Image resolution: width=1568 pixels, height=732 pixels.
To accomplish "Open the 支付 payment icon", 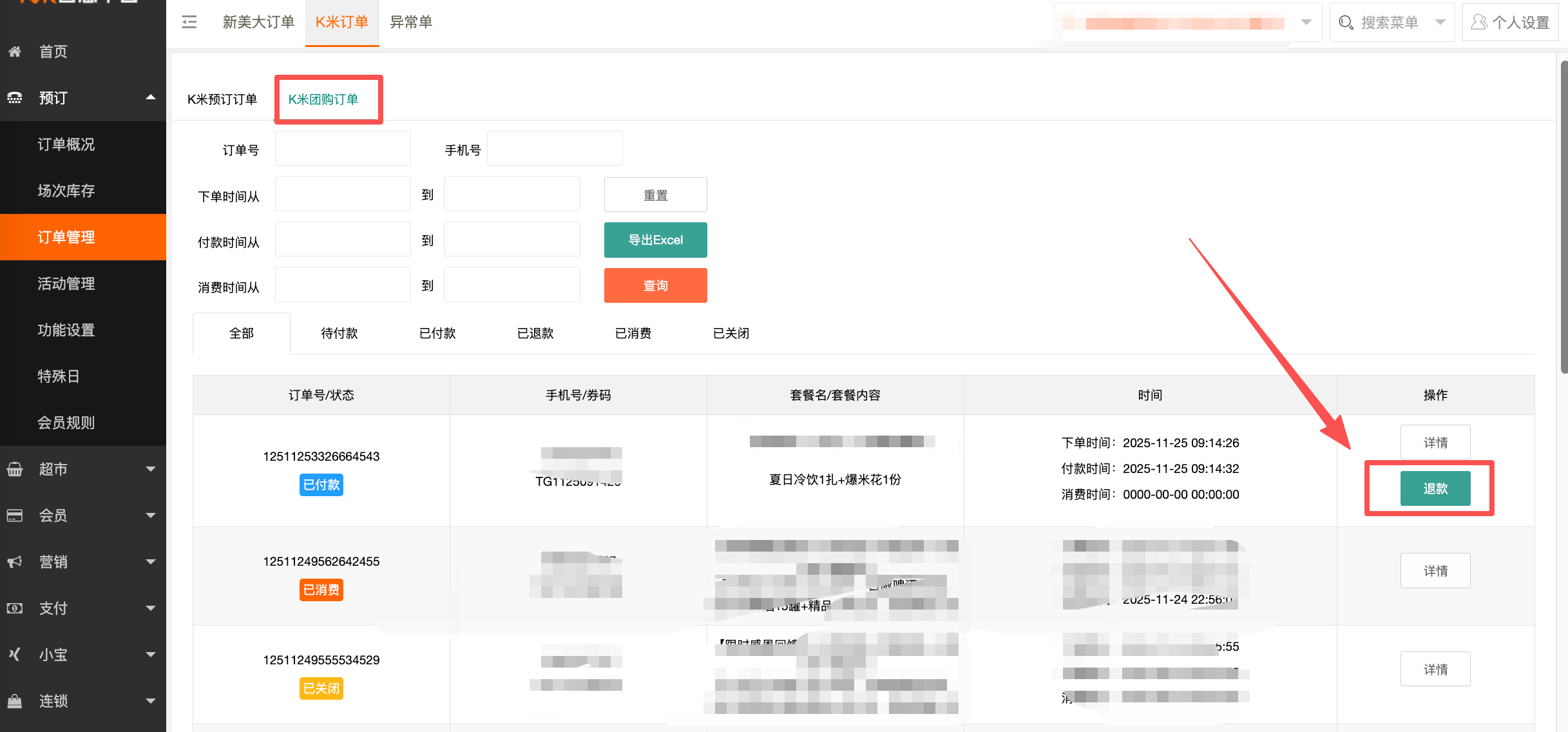I will tap(14, 608).
